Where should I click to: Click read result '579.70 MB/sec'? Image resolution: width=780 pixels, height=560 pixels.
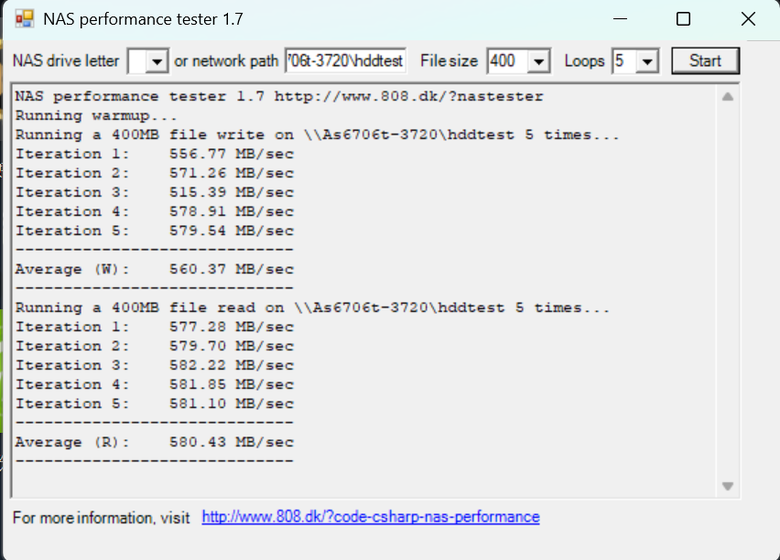(231, 346)
